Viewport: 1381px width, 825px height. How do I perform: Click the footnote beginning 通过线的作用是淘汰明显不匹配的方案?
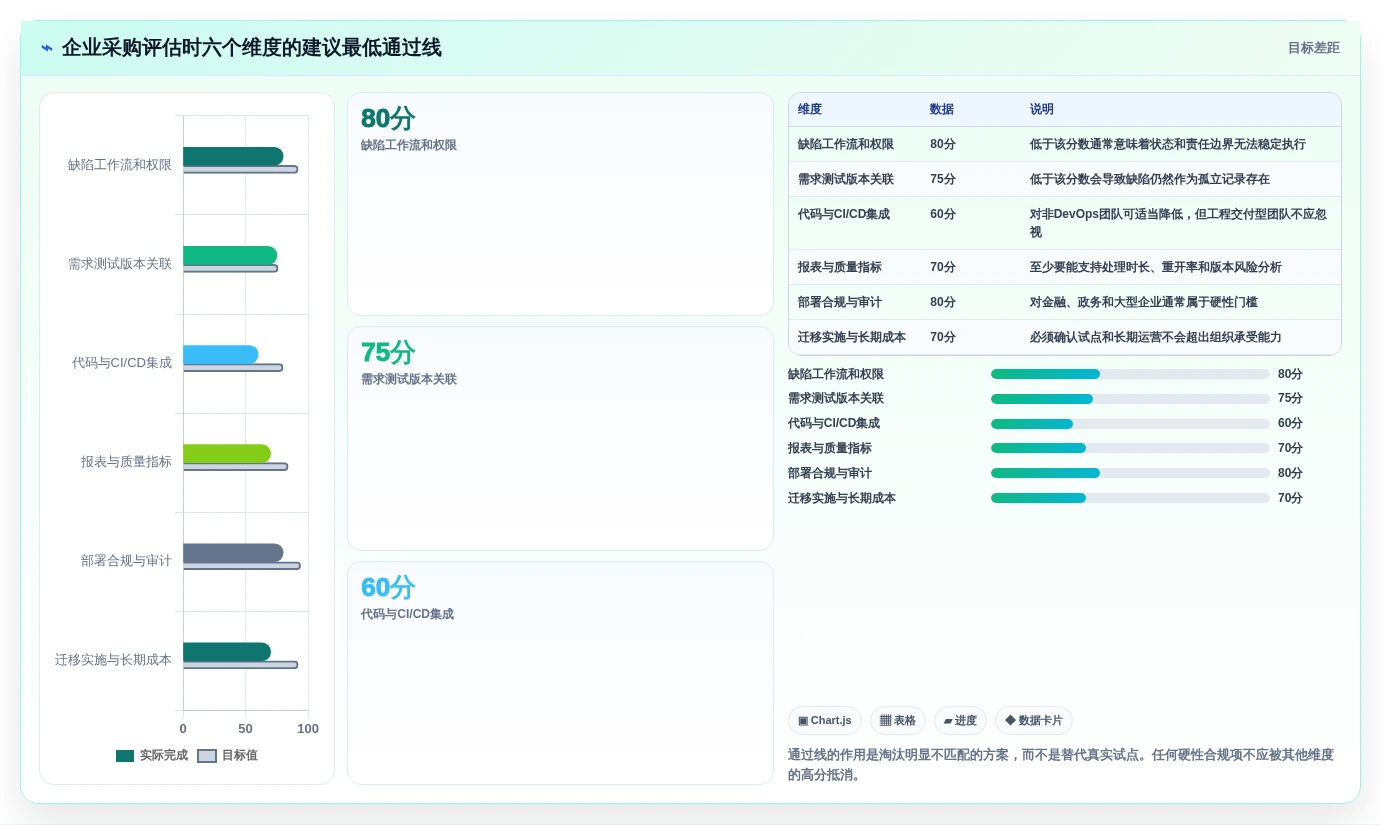[x=1061, y=765]
